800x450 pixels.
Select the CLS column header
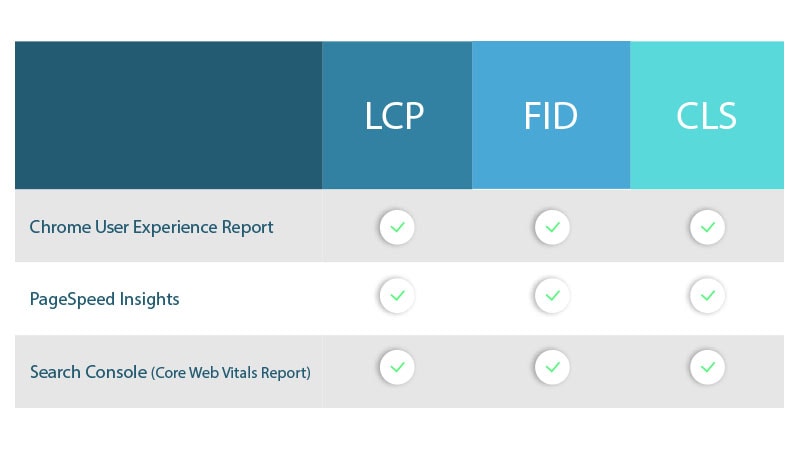(x=707, y=116)
